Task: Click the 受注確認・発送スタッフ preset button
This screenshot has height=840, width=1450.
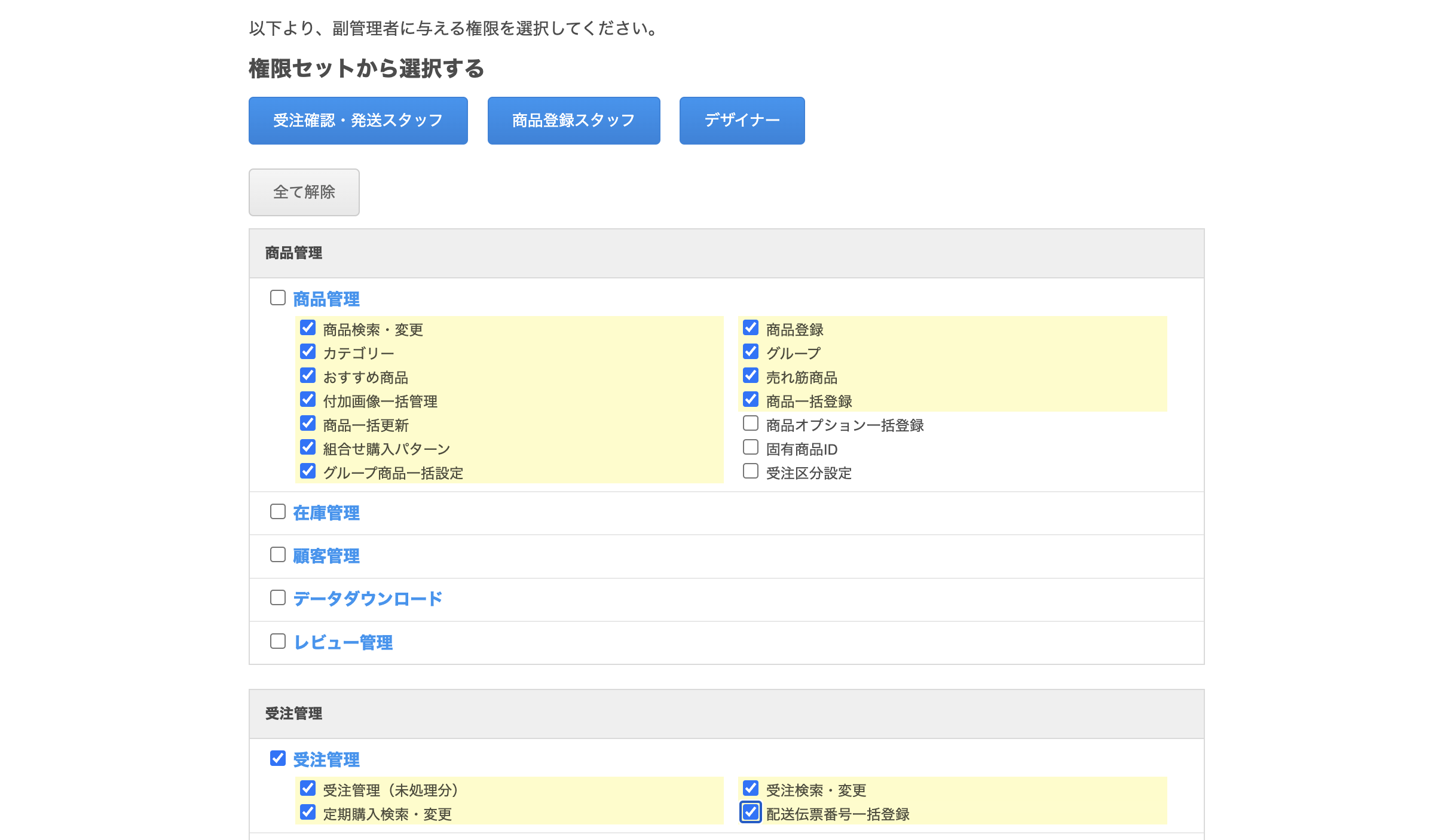Action: click(x=358, y=121)
